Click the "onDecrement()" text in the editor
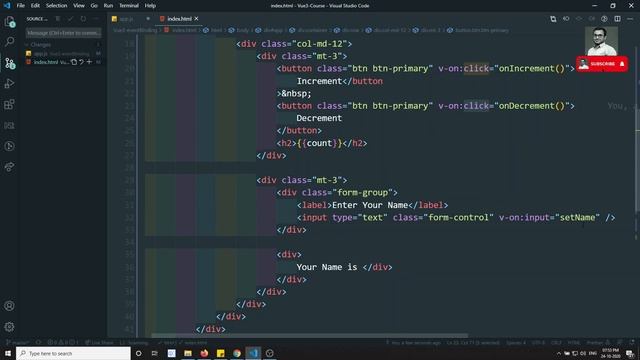640x360 pixels. (531, 106)
